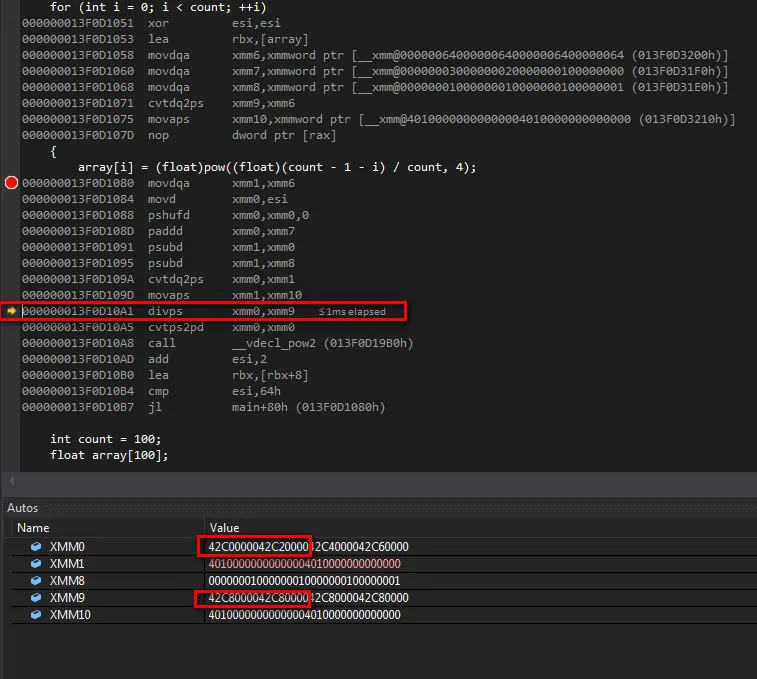Click the call __vdecl_pow2 instruction
The image size is (757, 679).
pyautogui.click(x=217, y=343)
